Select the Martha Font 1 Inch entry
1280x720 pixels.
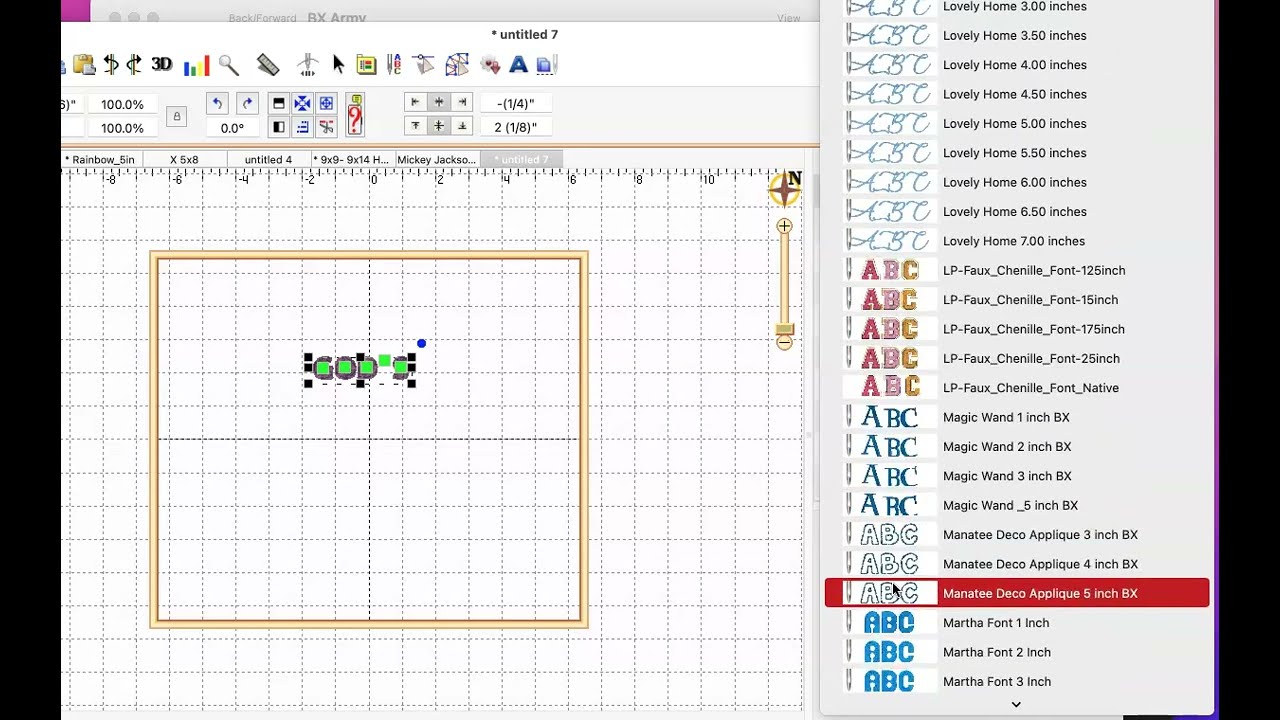point(996,622)
